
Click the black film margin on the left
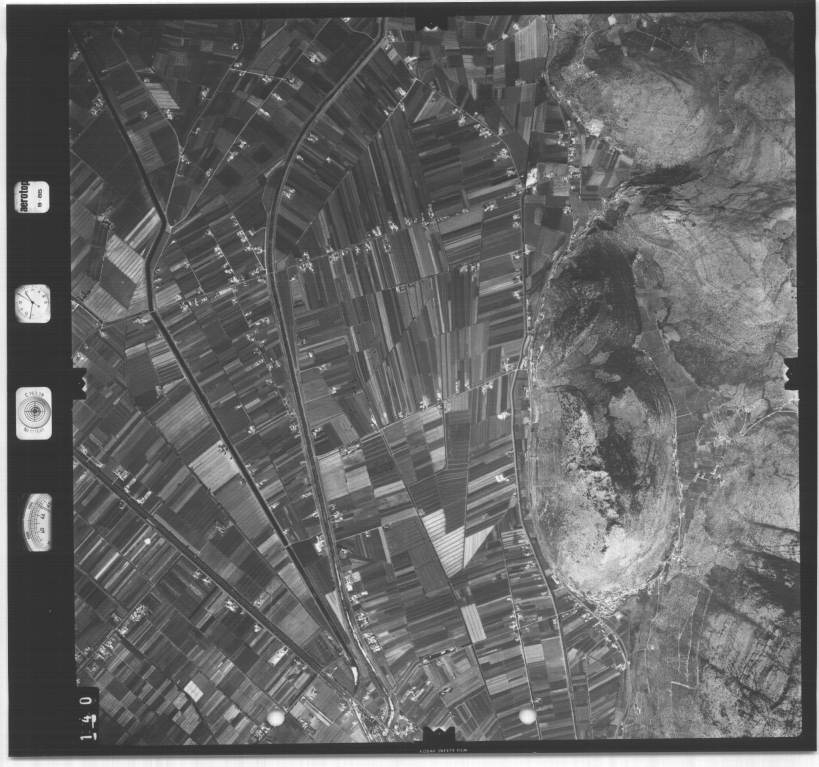click(40, 620)
